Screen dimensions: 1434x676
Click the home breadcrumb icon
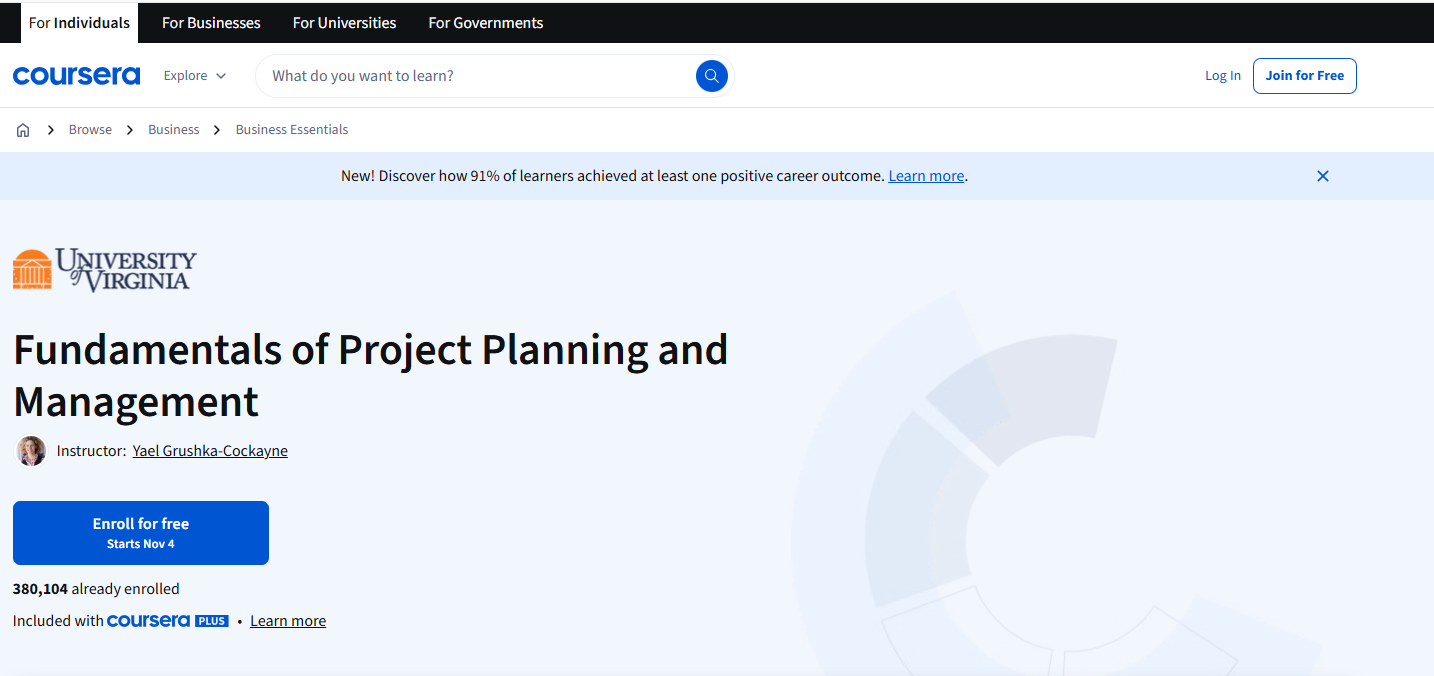[x=22, y=129]
